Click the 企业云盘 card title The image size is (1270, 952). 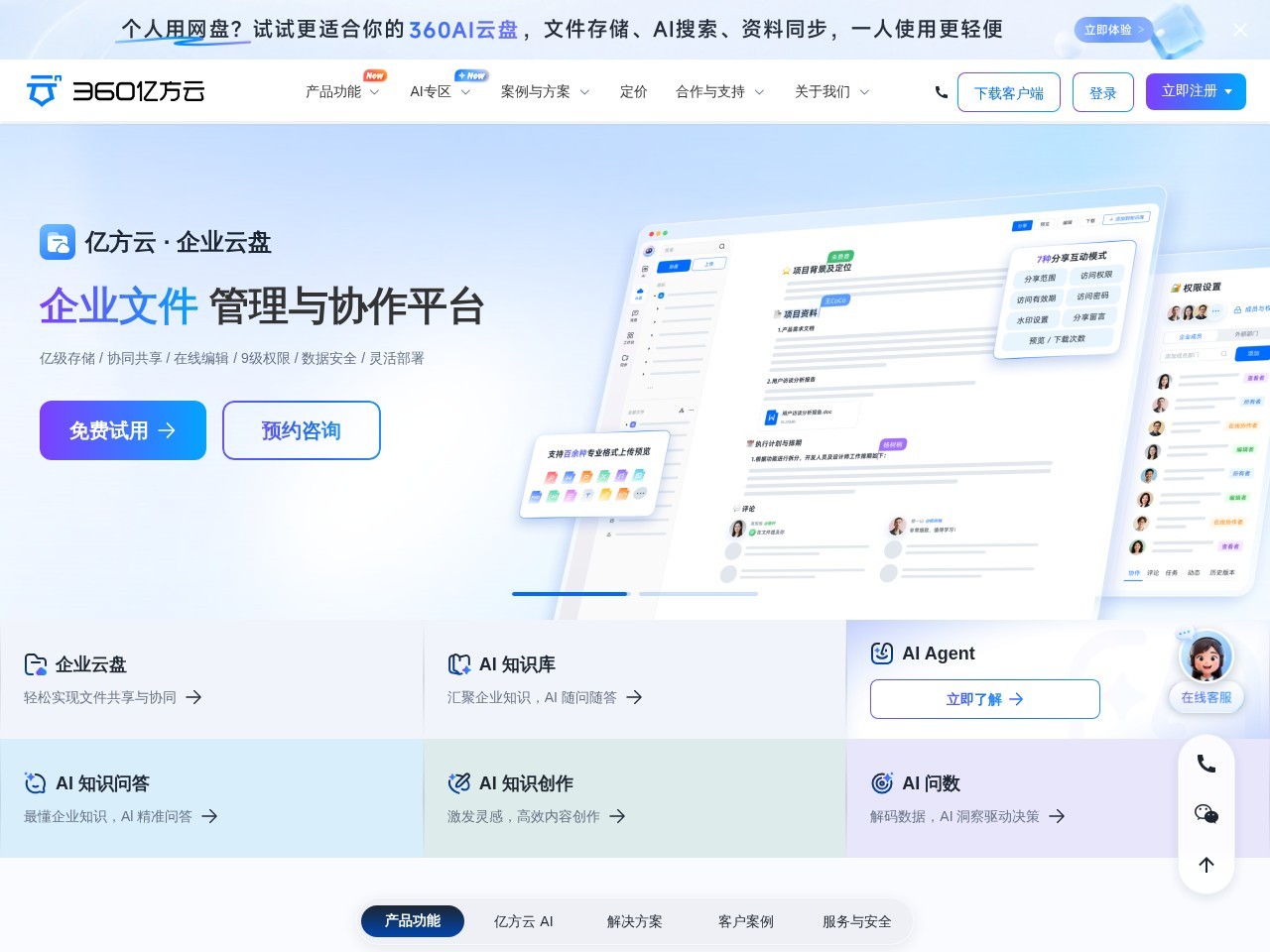pos(91,664)
